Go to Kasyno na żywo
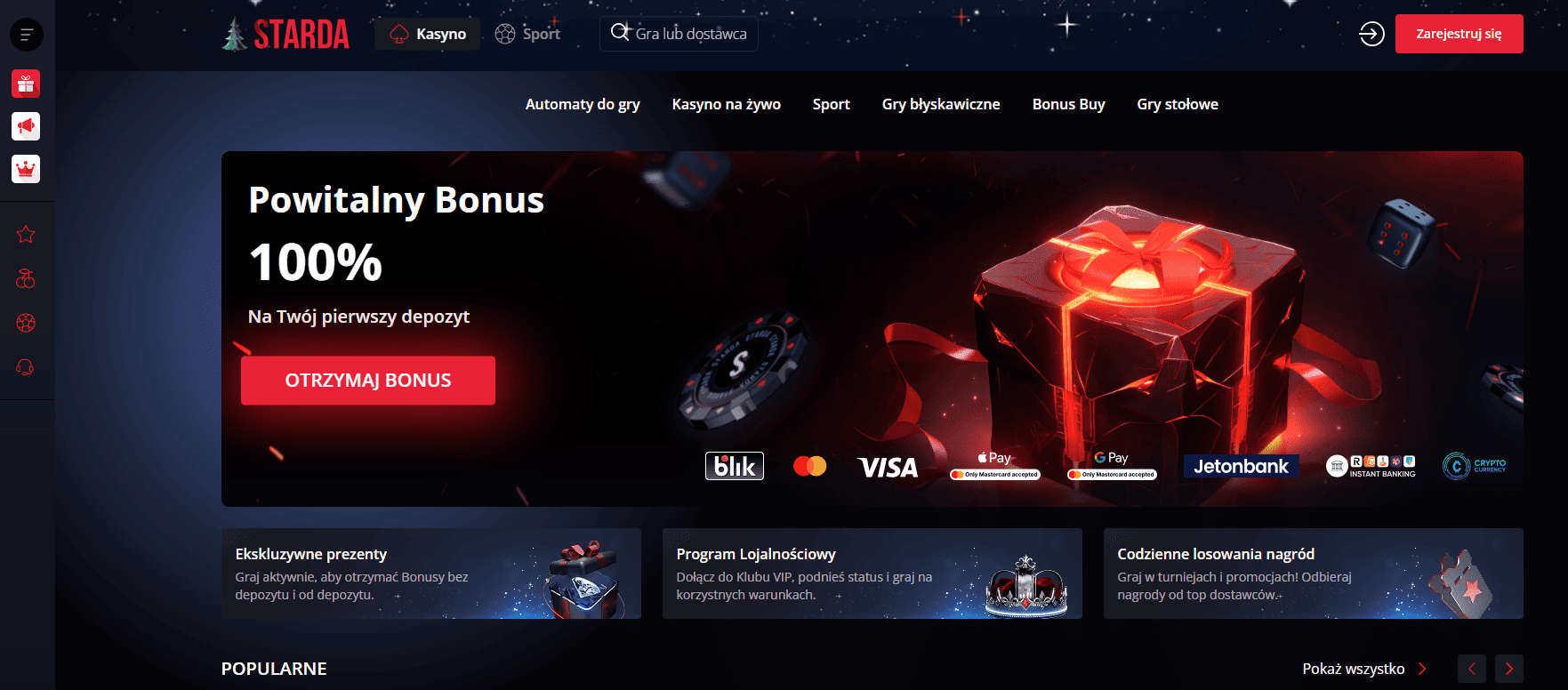Viewport: 1568px width, 690px height. (726, 104)
